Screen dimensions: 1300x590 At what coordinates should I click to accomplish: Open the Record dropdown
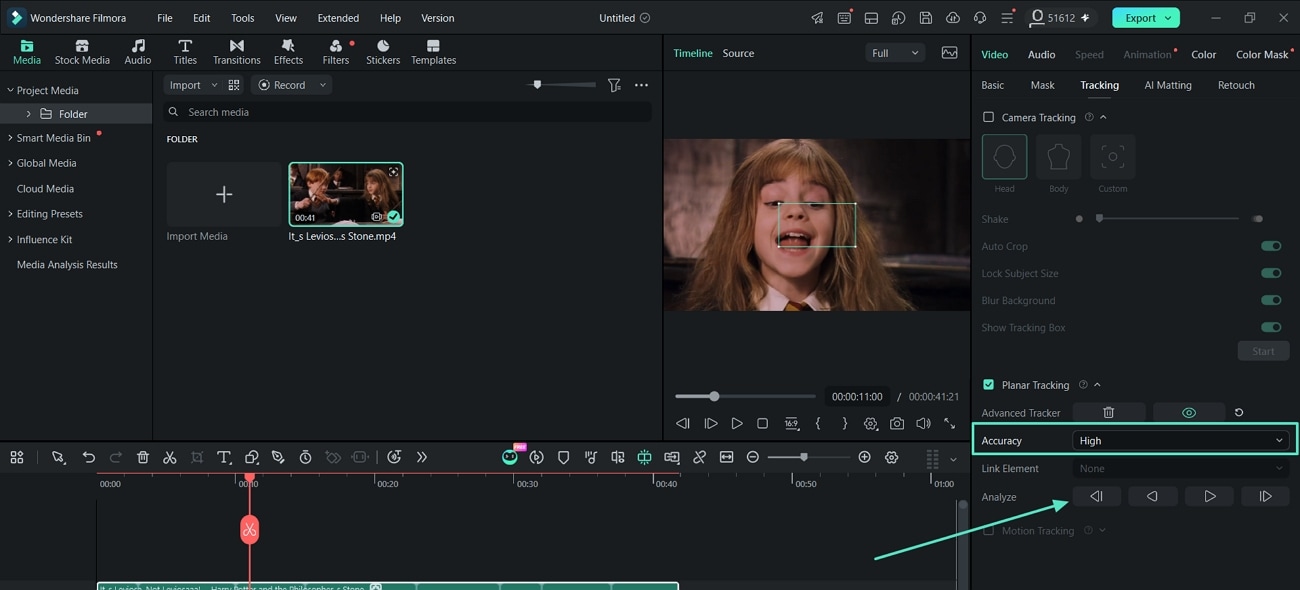pos(292,85)
